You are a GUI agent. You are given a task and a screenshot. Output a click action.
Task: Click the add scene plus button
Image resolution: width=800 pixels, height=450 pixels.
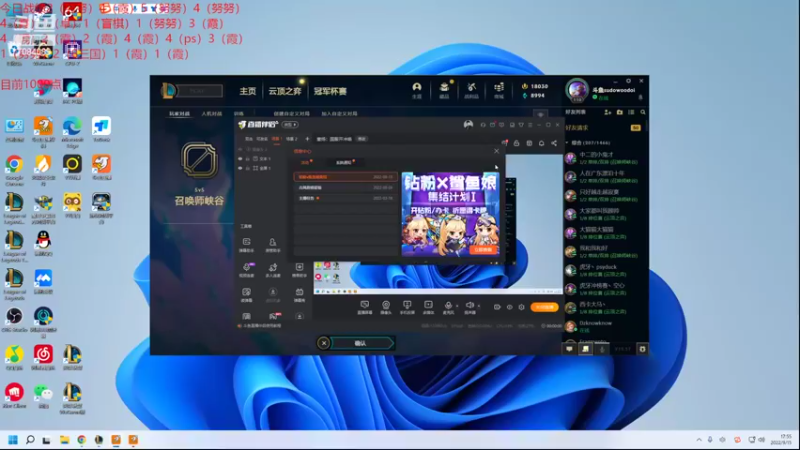tap(307, 139)
